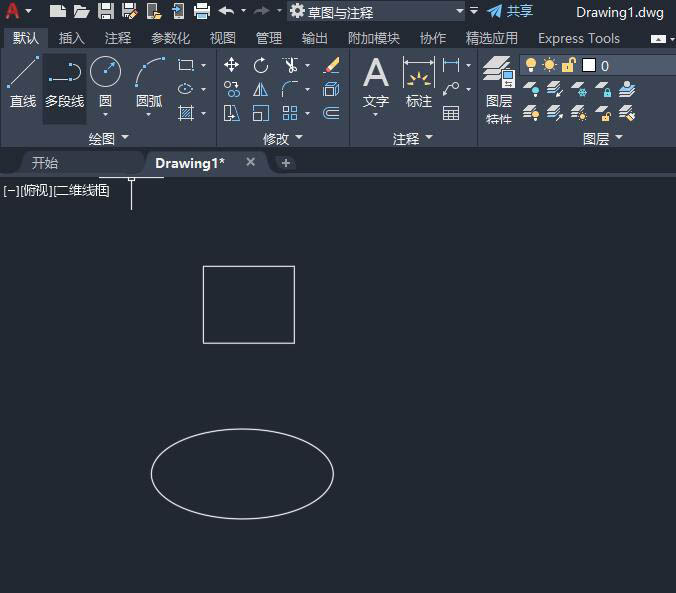The width and height of the screenshot is (676, 593).
Task: Open the 注释 ribbon tab
Action: 118,38
